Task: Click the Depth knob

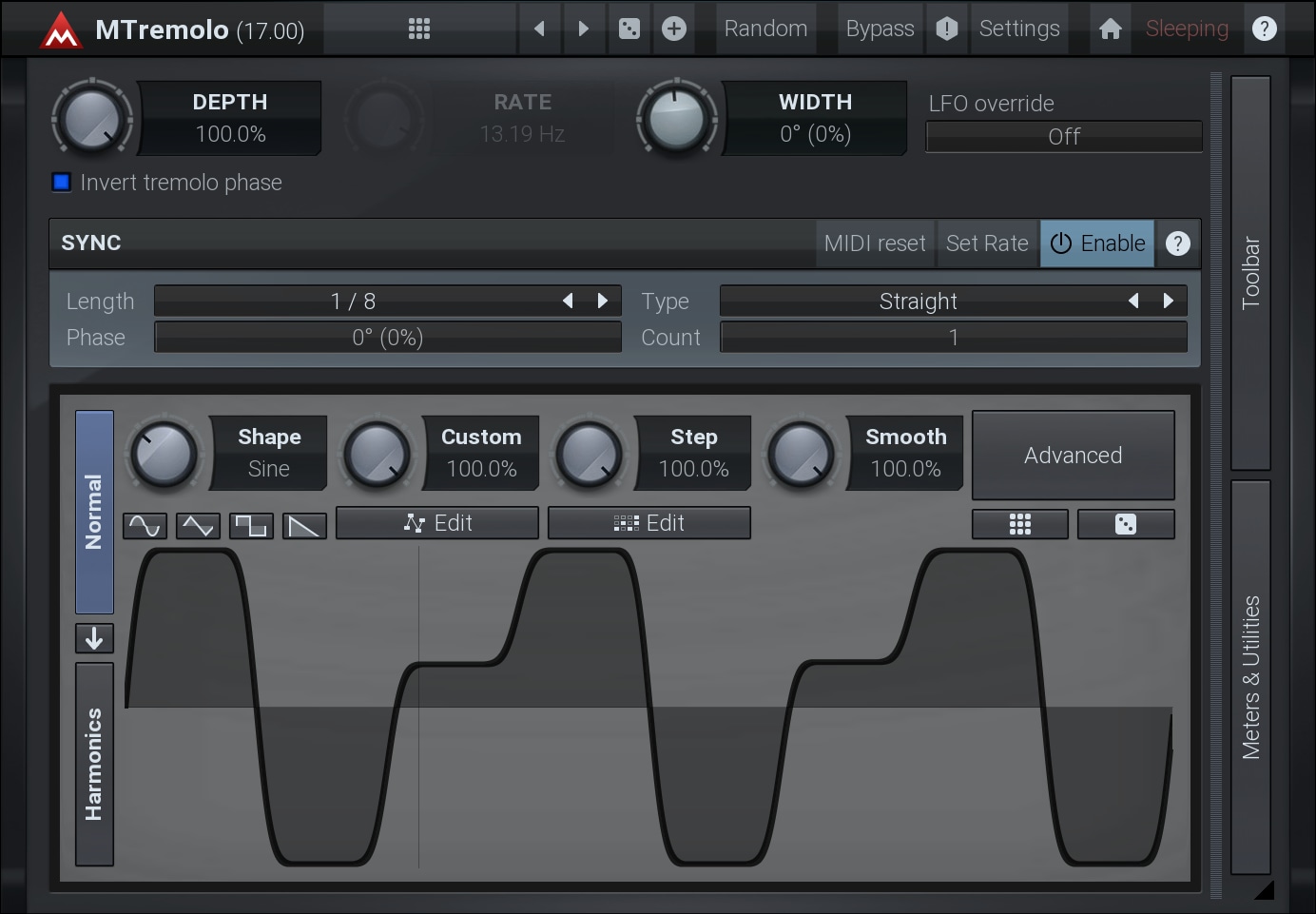Action: (x=91, y=119)
